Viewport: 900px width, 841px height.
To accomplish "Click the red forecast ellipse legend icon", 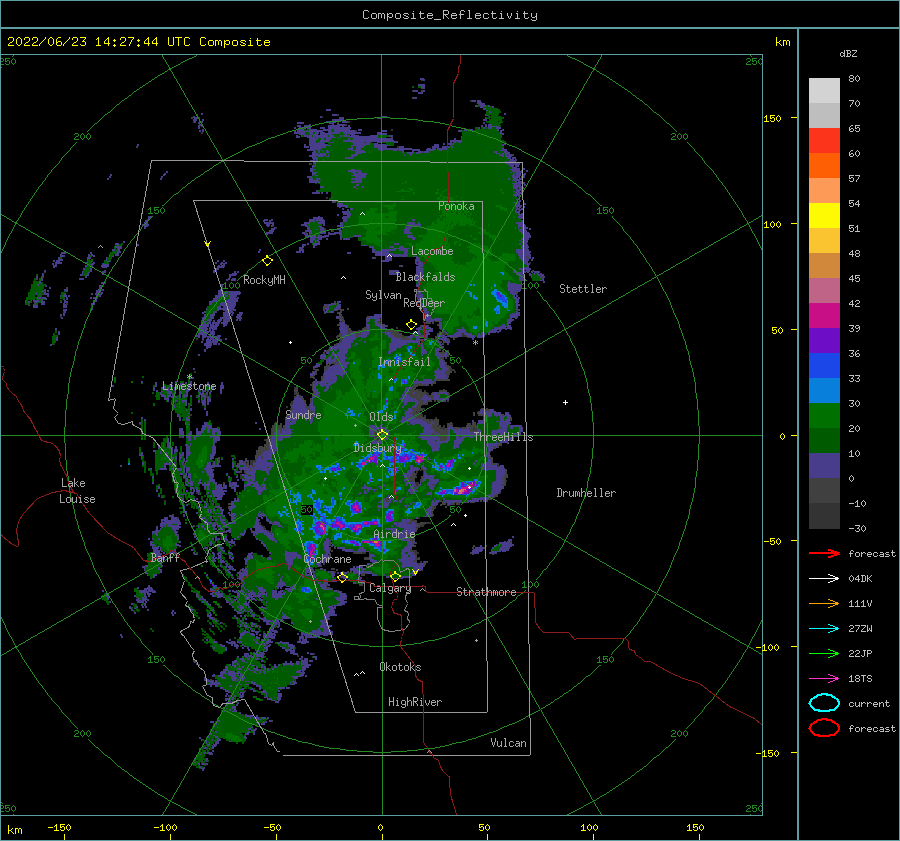I will (x=824, y=728).
